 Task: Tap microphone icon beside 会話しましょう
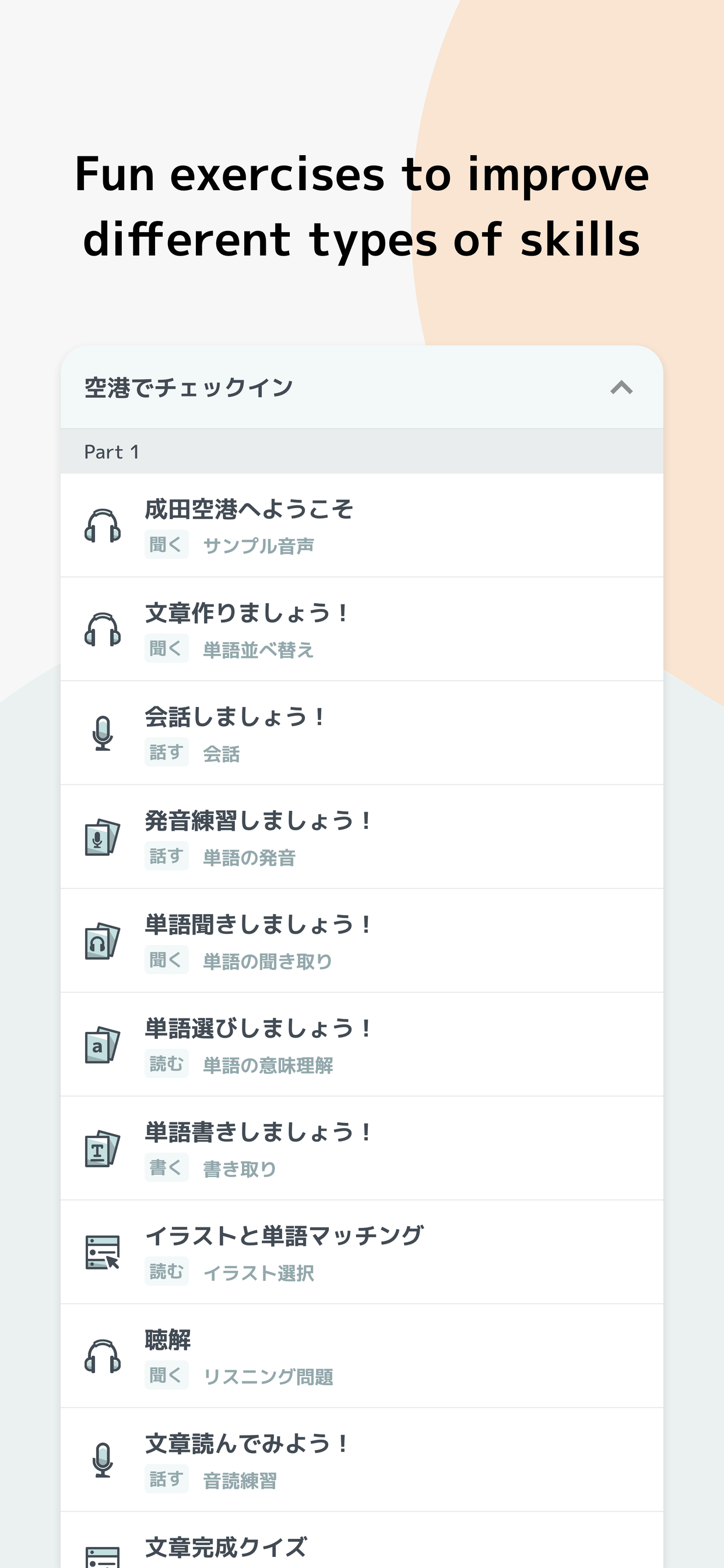(102, 733)
